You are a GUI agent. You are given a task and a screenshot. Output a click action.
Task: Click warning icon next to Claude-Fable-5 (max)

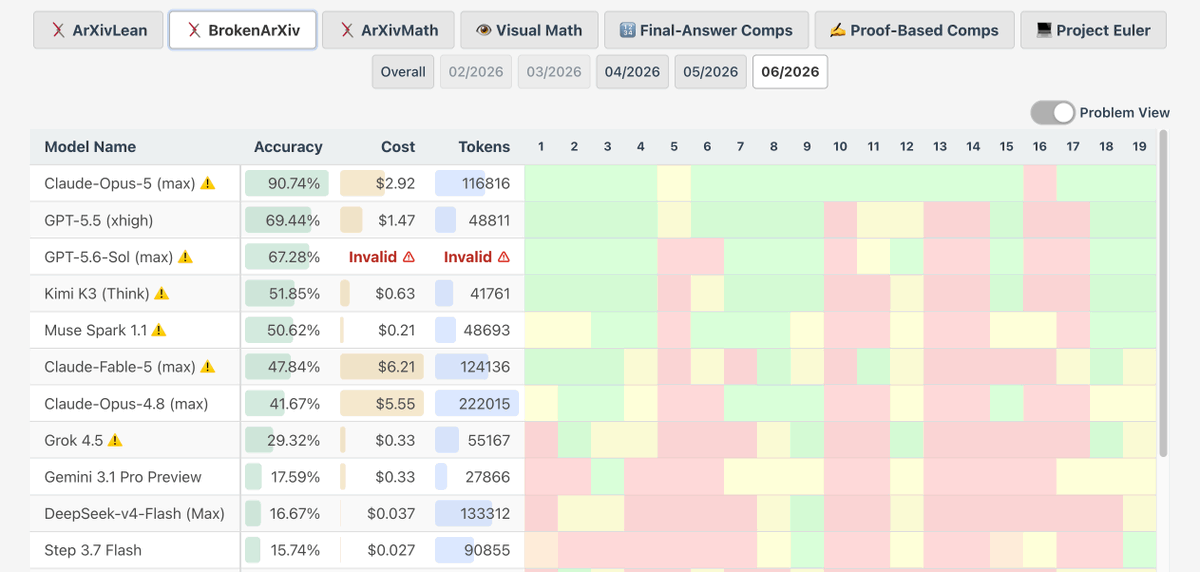[x=208, y=367]
